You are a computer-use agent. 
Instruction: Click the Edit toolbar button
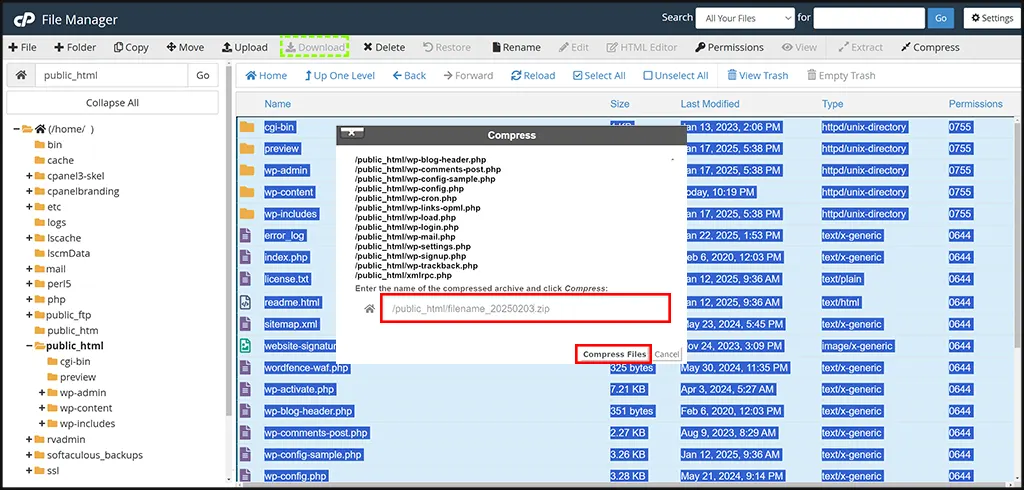[x=573, y=47]
